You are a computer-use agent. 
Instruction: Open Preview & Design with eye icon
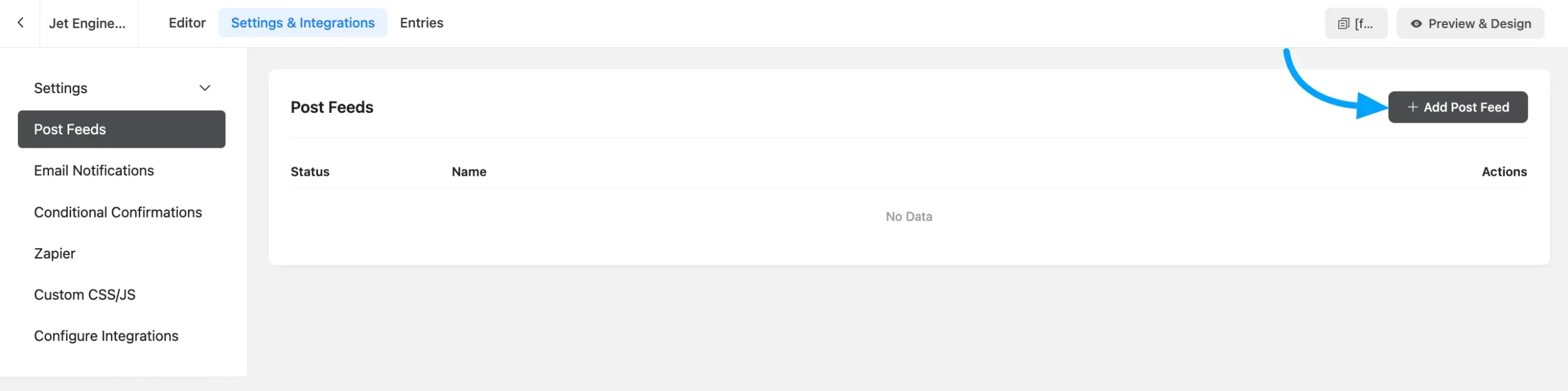click(1470, 23)
